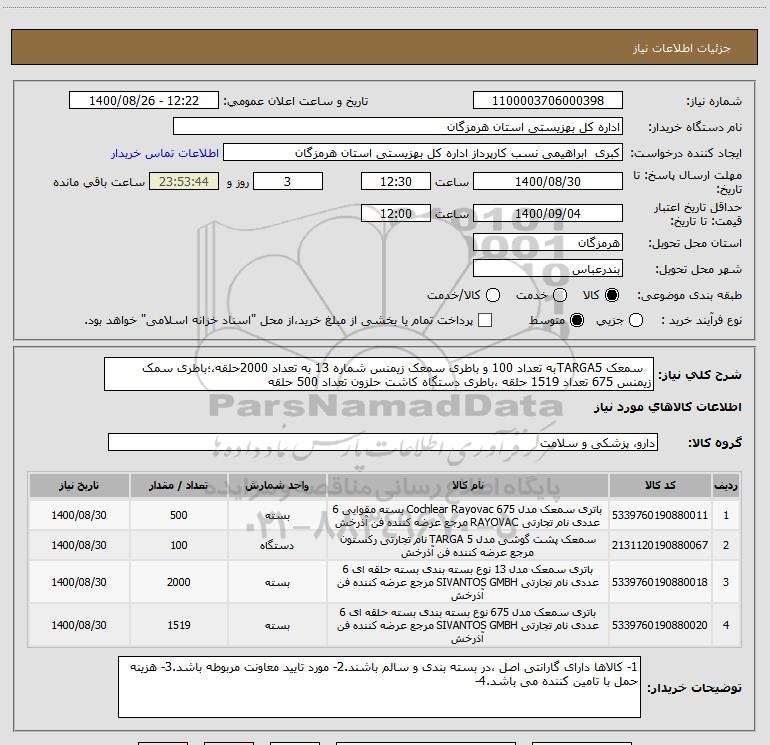Click the delivery province field هرمزگان

[x=548, y=242]
